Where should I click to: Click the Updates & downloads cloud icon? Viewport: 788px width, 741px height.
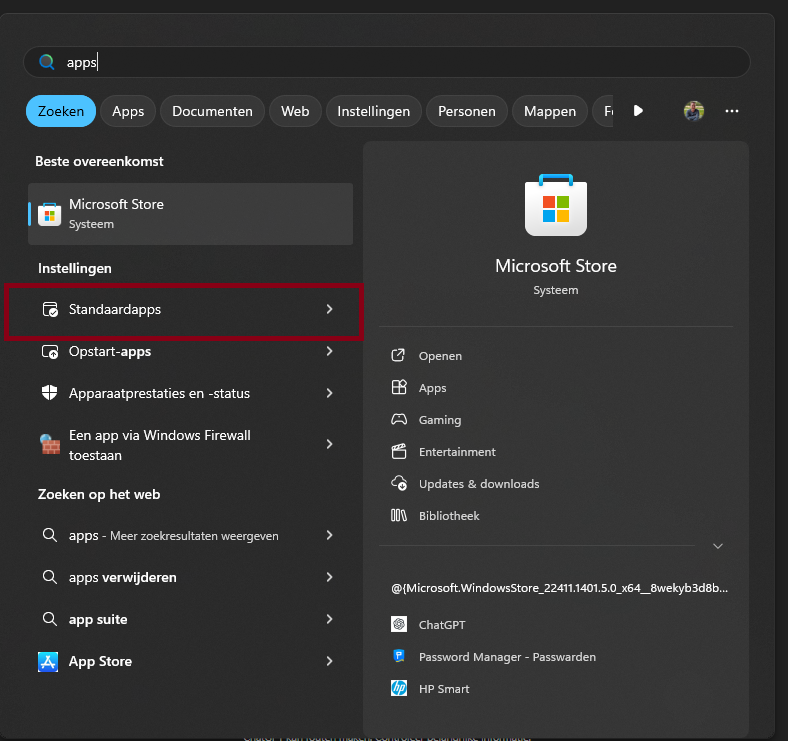click(399, 483)
